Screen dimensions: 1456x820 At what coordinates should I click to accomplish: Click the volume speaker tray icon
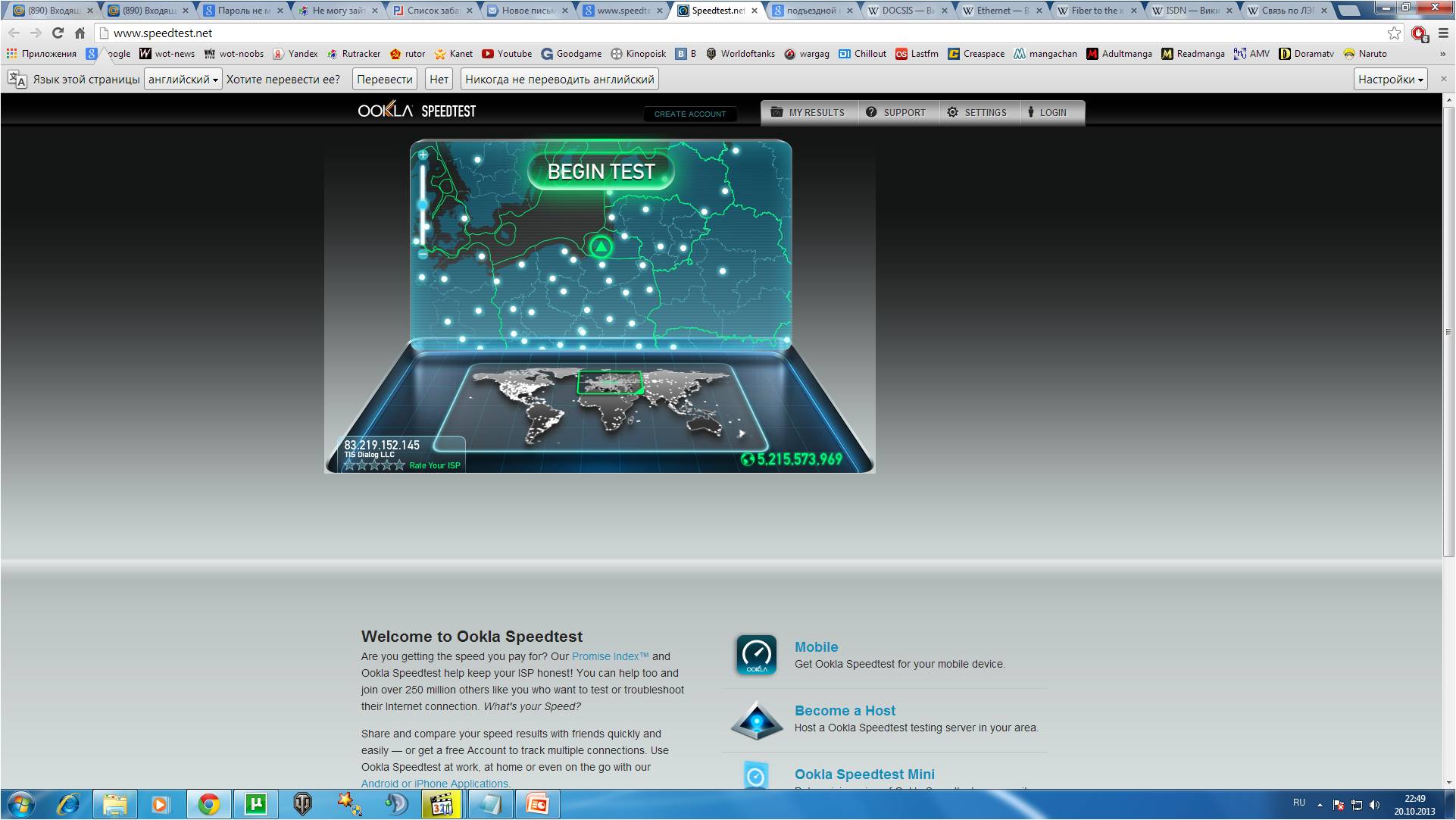[1375, 805]
